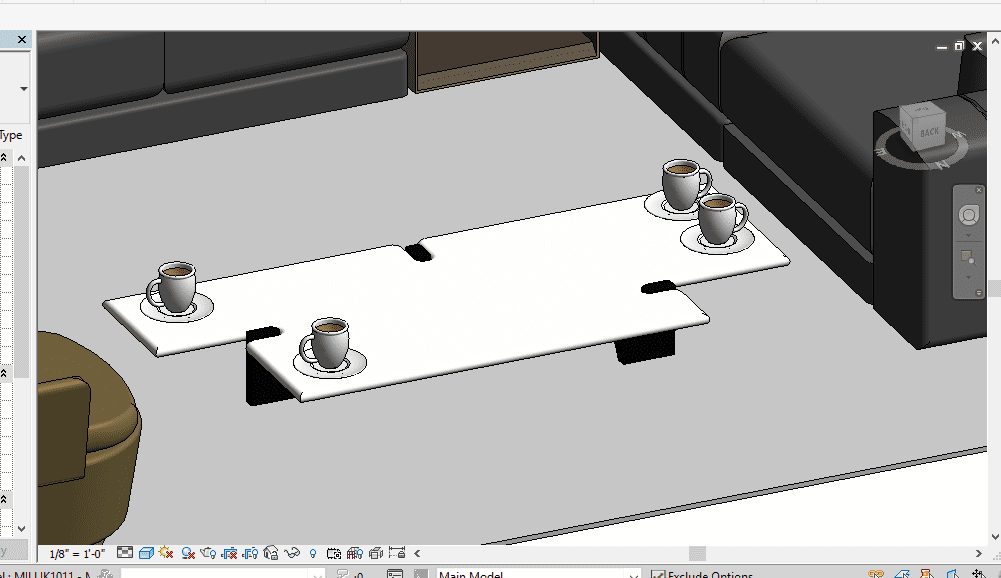Expand the Zoom tool dropdown arrow on navigation bar
The width and height of the screenshot is (1001, 578).
click(x=967, y=277)
